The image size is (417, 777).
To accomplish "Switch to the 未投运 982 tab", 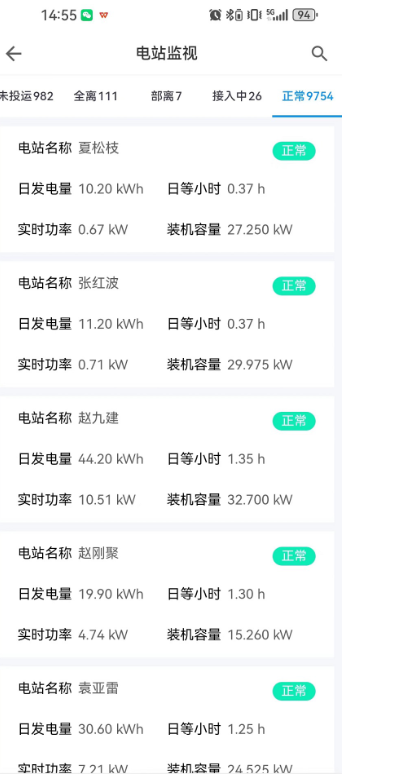I will point(26,96).
